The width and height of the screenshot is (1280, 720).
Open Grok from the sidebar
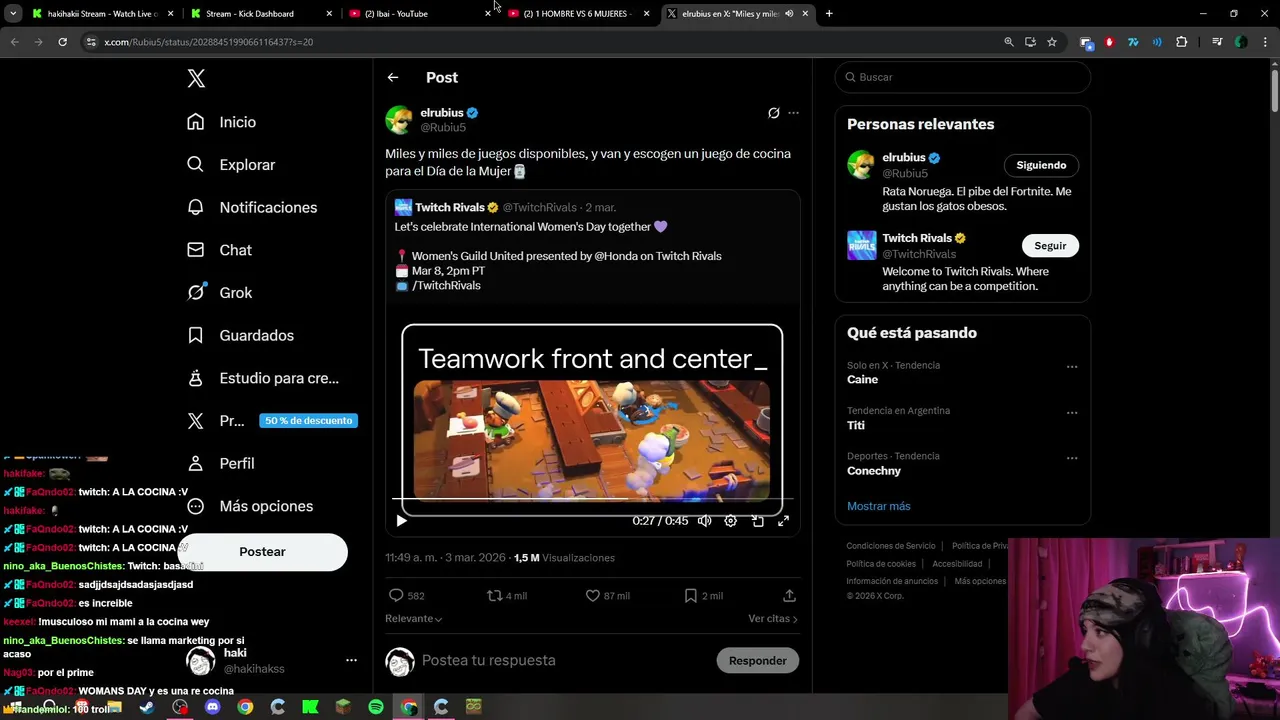coord(219,293)
